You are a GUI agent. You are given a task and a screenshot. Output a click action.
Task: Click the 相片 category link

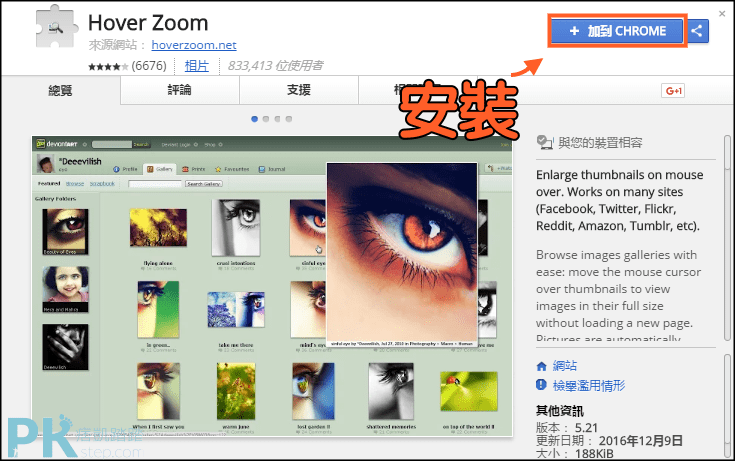[x=196, y=66]
